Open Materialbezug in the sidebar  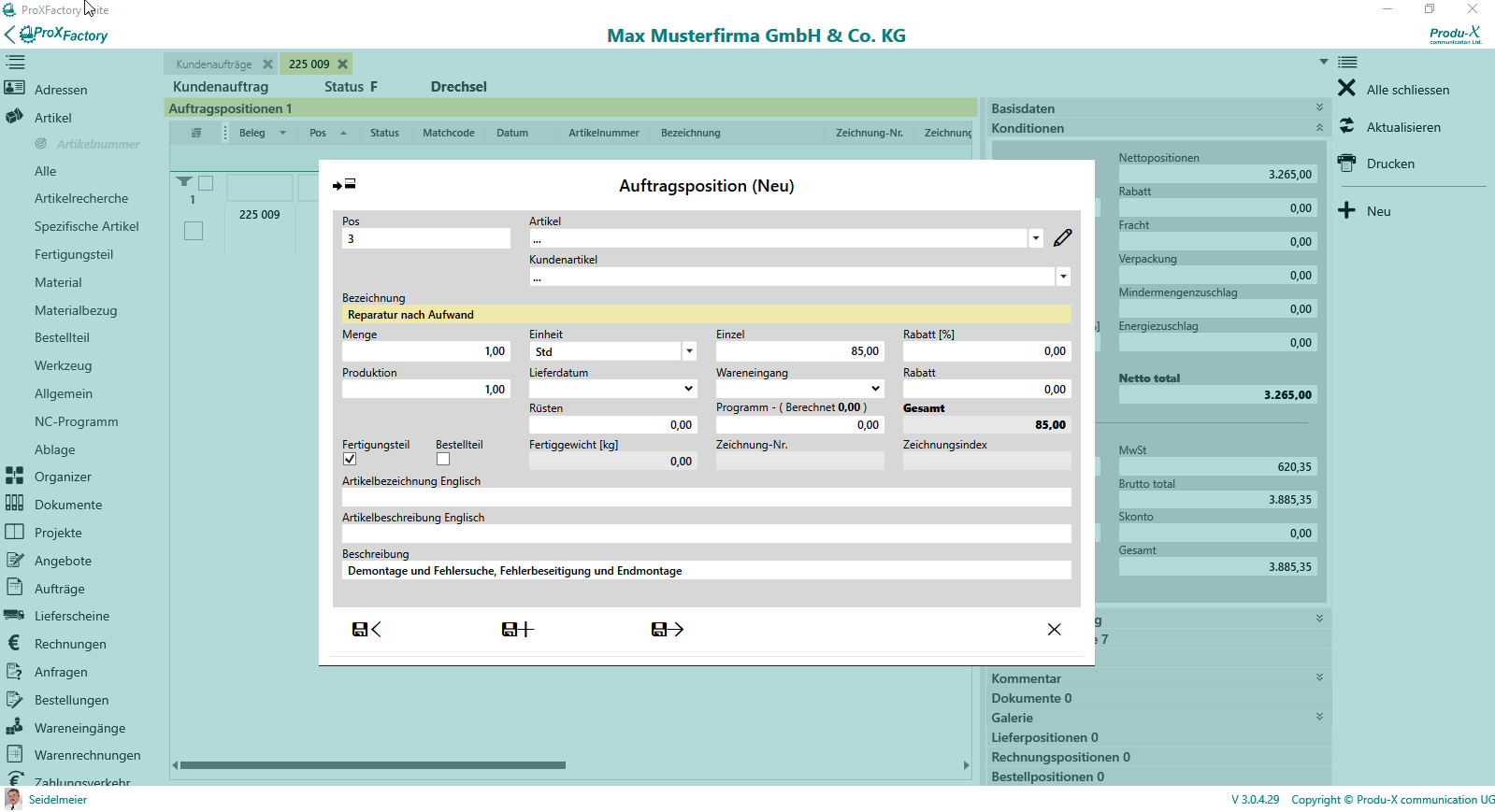coord(76,310)
